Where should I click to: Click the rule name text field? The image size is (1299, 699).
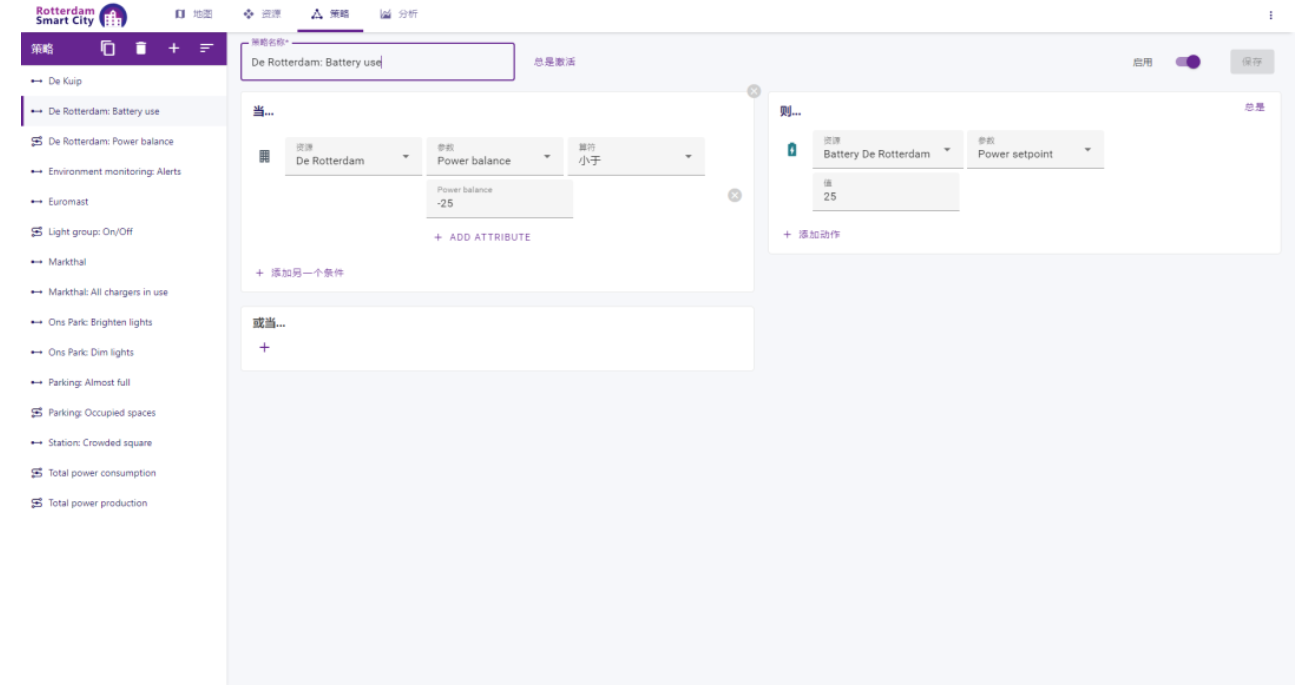377,62
